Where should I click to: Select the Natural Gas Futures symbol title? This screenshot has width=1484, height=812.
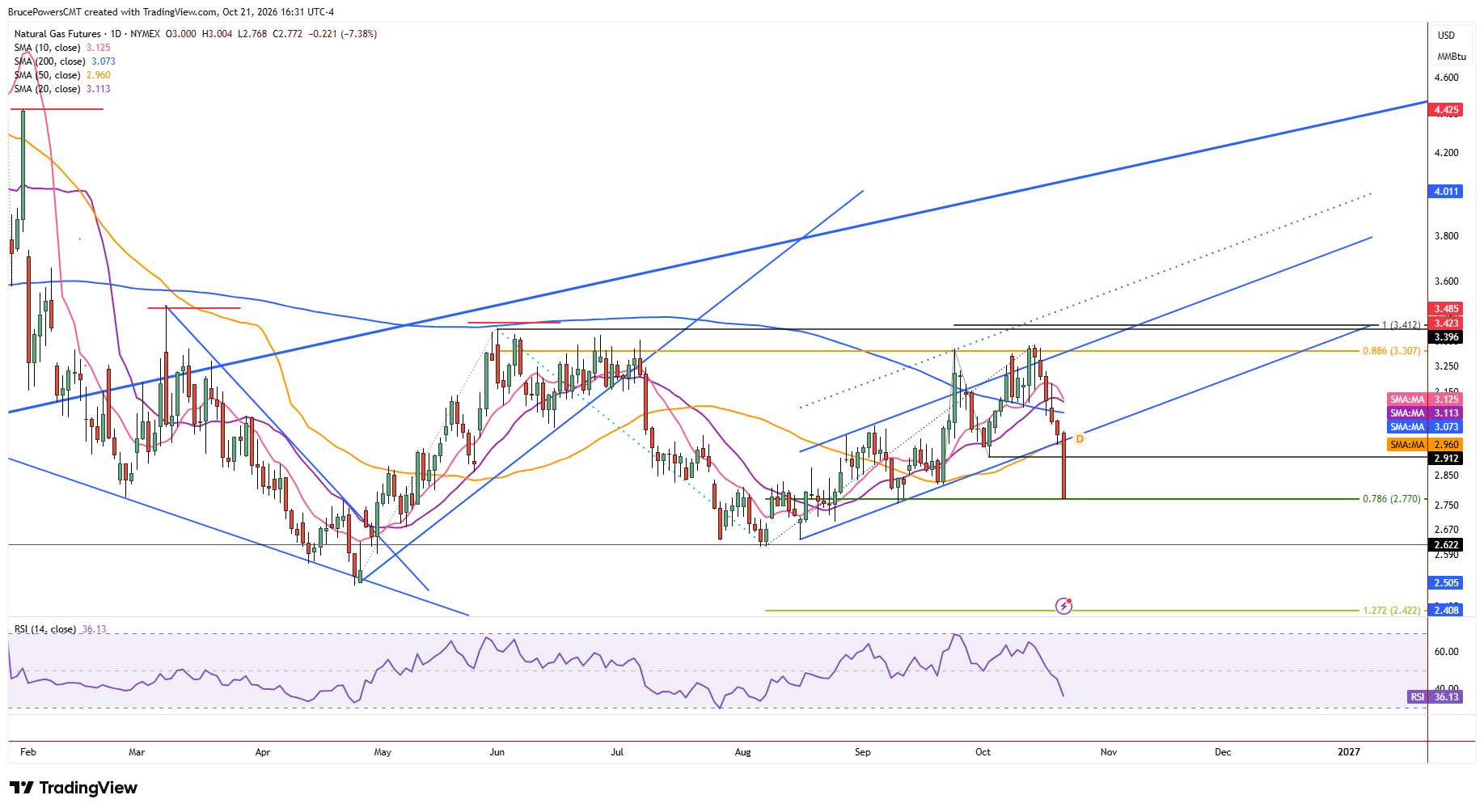coord(57,34)
